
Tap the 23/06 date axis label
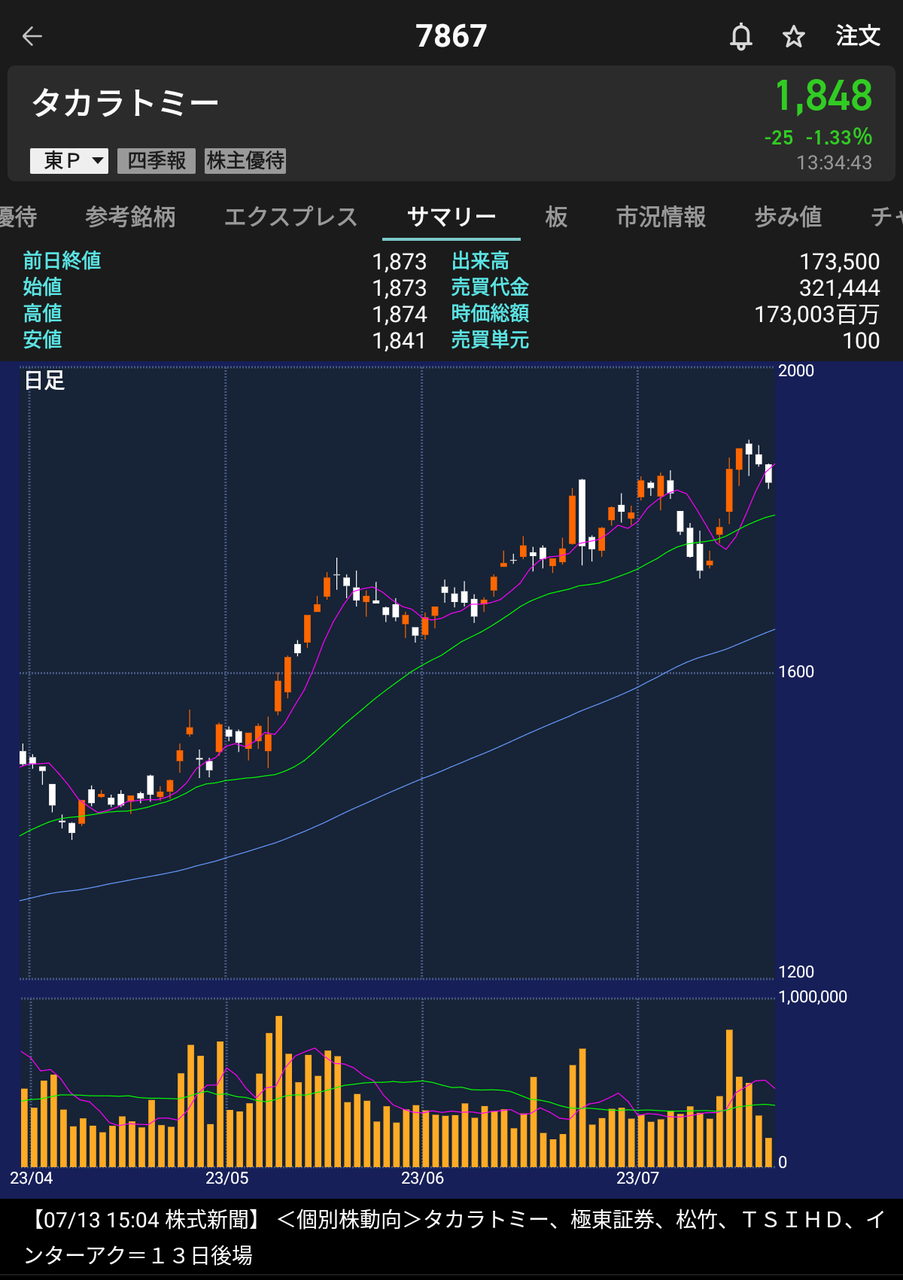tap(421, 1178)
